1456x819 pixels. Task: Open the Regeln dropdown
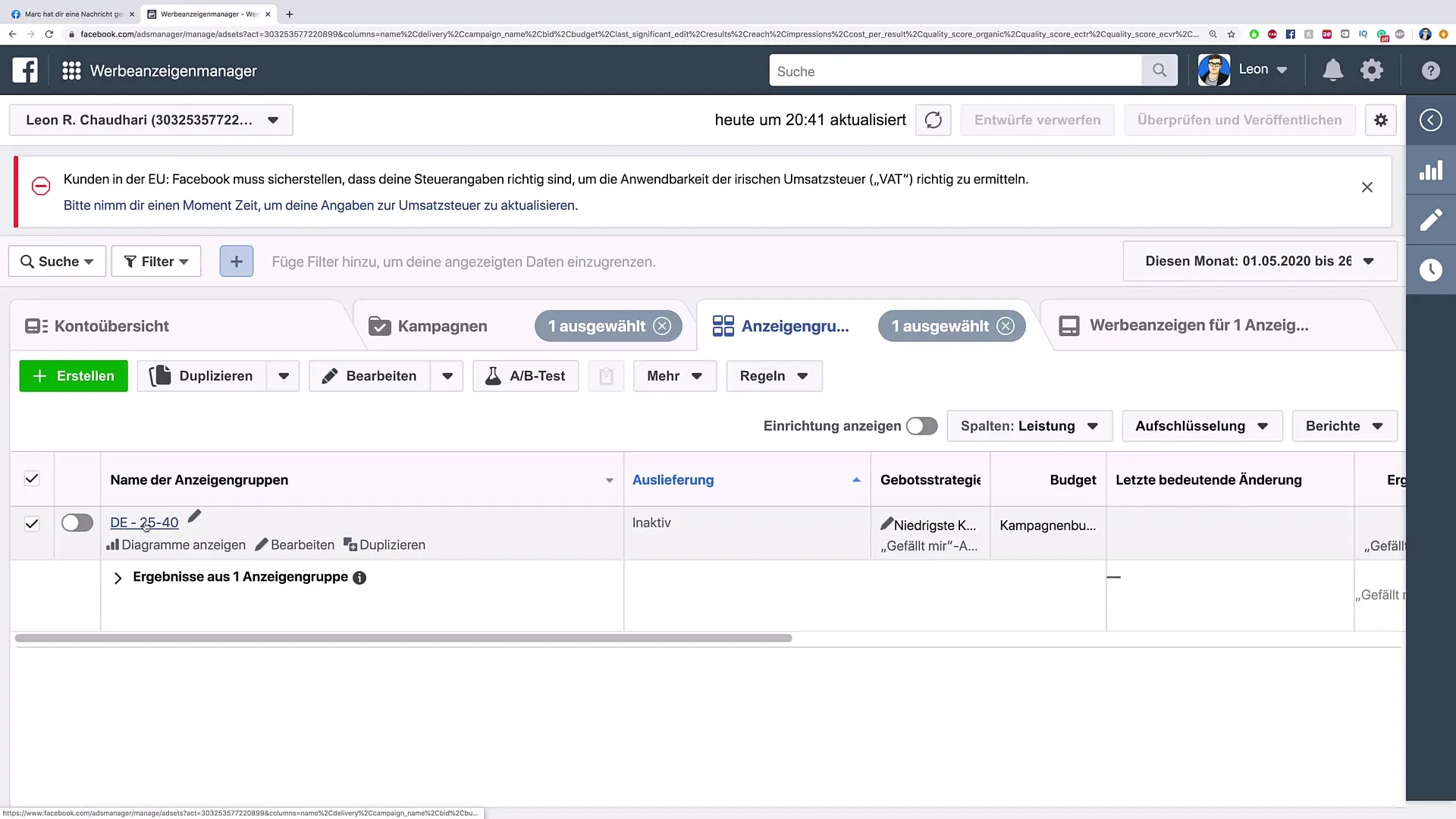(x=774, y=376)
